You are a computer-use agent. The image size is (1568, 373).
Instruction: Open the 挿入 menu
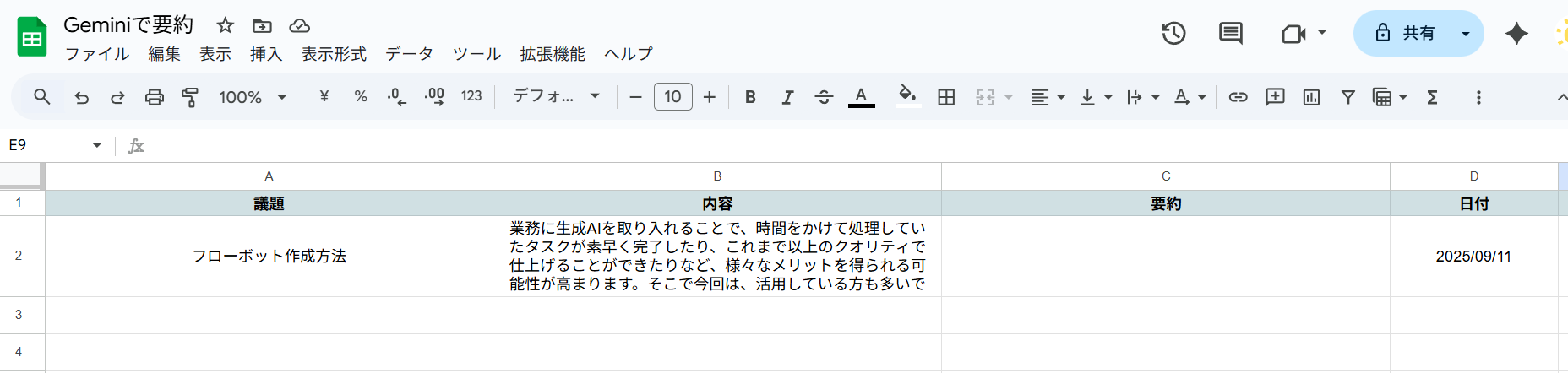(x=266, y=54)
